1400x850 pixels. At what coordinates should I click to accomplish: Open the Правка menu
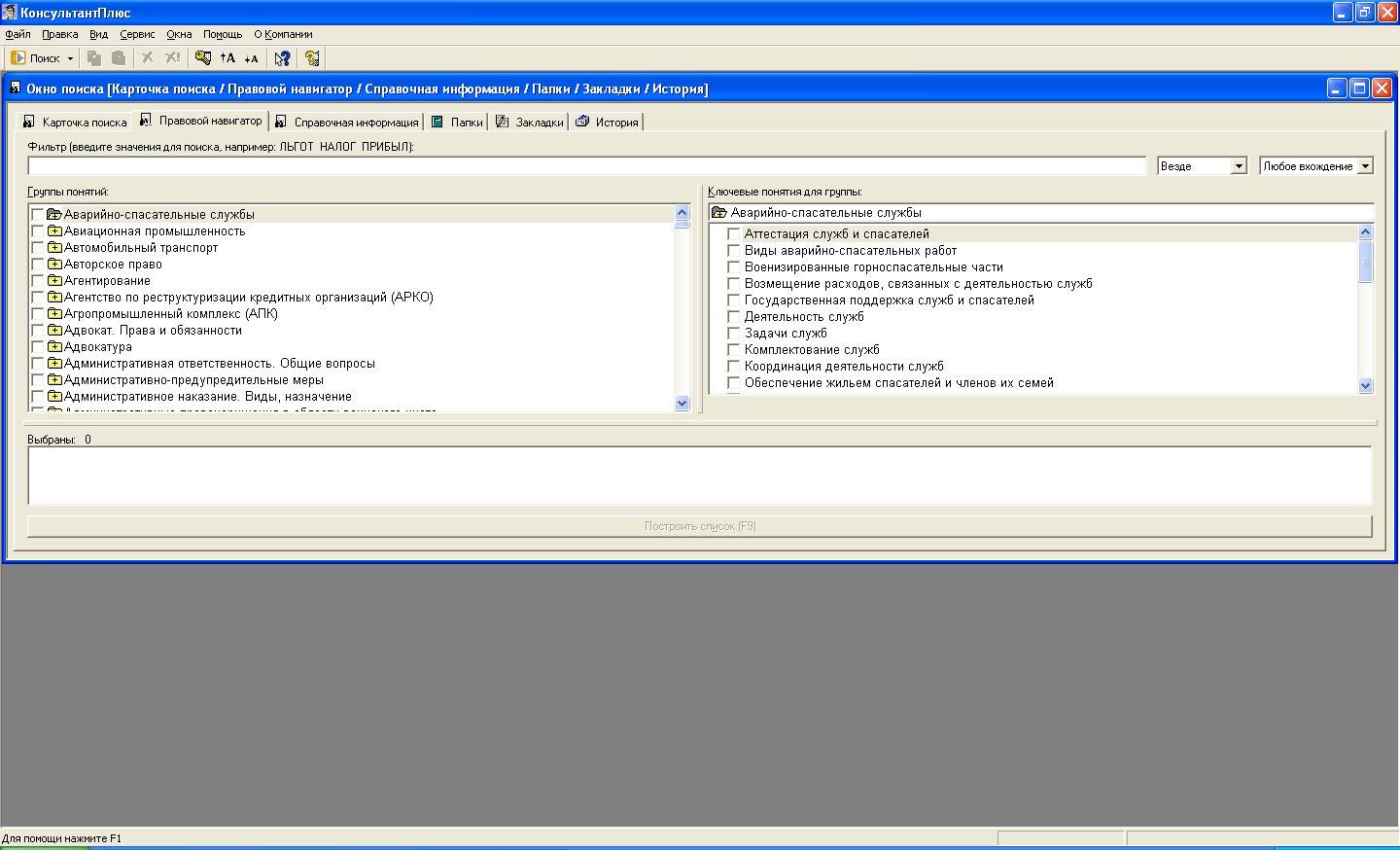click(60, 34)
